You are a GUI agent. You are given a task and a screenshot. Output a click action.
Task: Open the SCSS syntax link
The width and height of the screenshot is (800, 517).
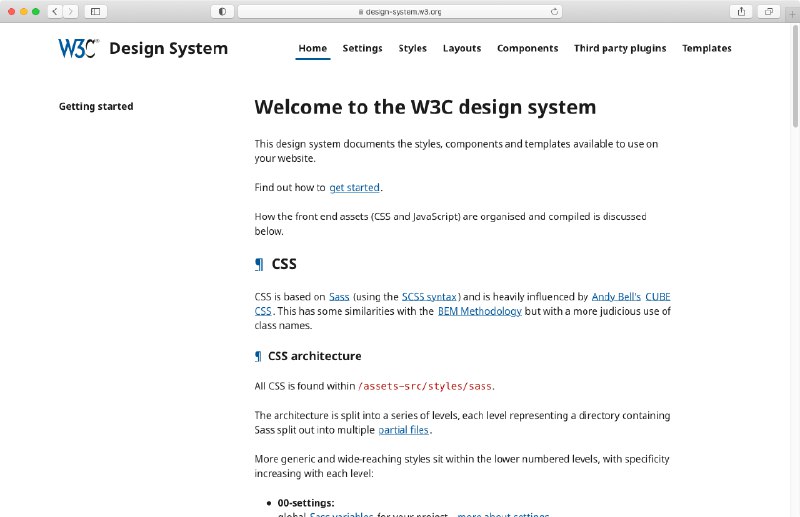click(429, 297)
